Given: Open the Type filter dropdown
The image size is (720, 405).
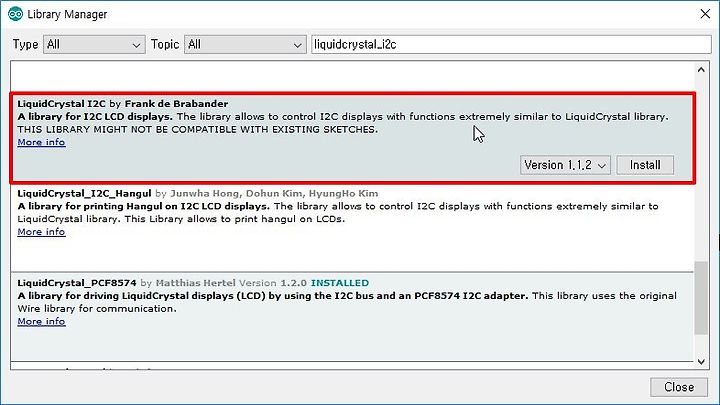Looking at the screenshot, I should (94, 45).
